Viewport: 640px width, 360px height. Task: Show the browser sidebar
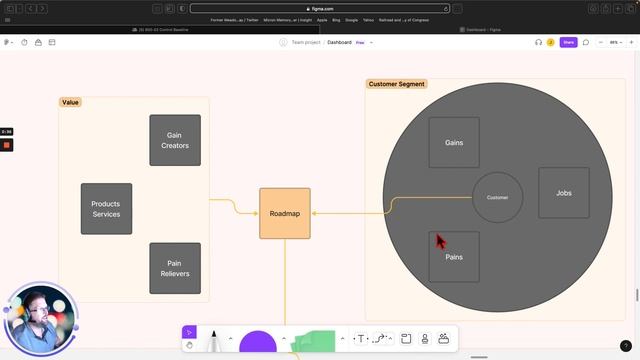pyautogui.click(x=10, y=9)
